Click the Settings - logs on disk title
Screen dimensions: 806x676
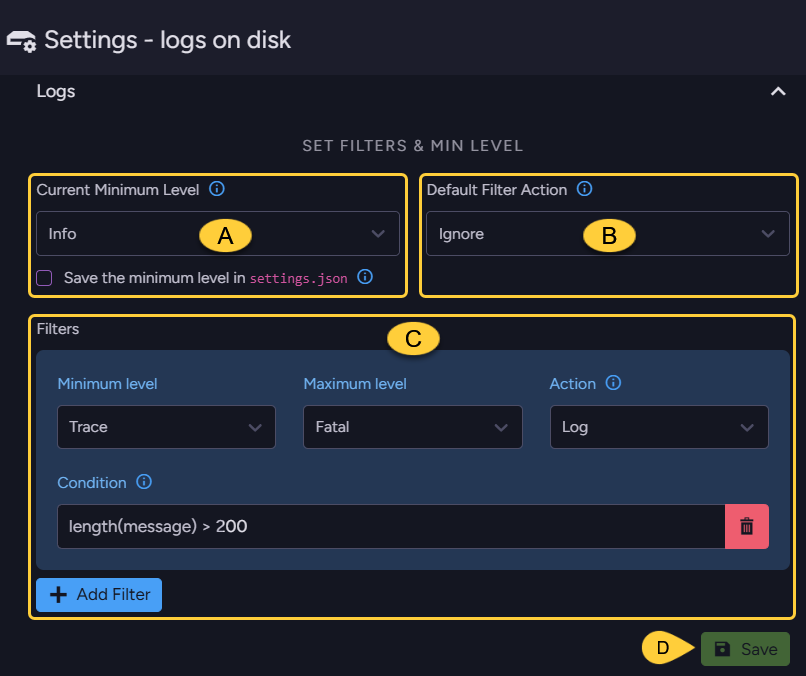pos(168,40)
